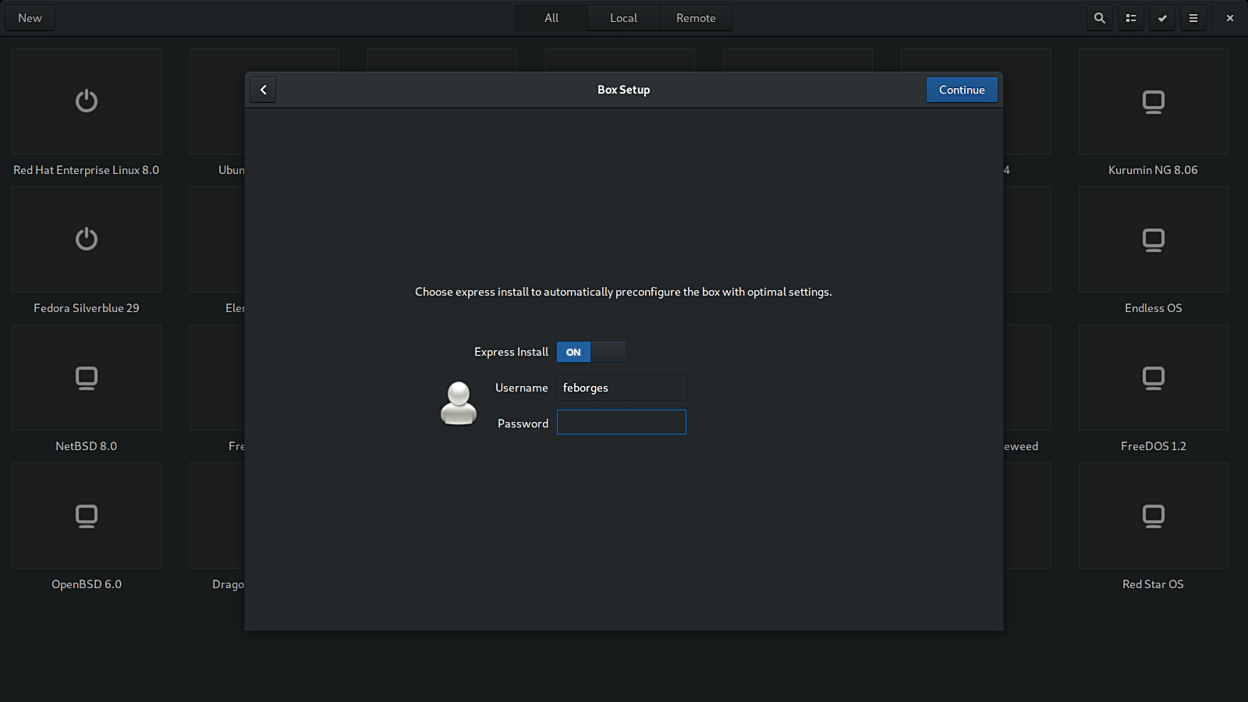1248x702 pixels.
Task: Toggle Express Install switch off
Action: (591, 352)
